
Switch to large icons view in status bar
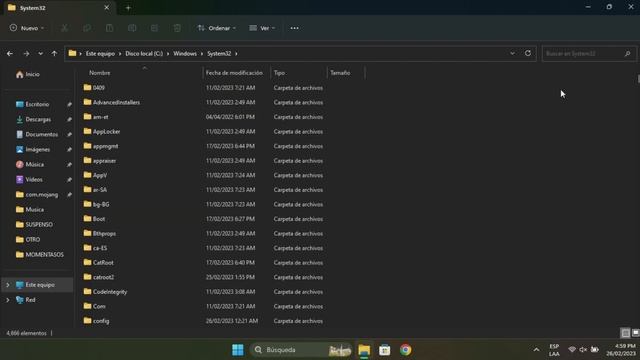pos(635,333)
